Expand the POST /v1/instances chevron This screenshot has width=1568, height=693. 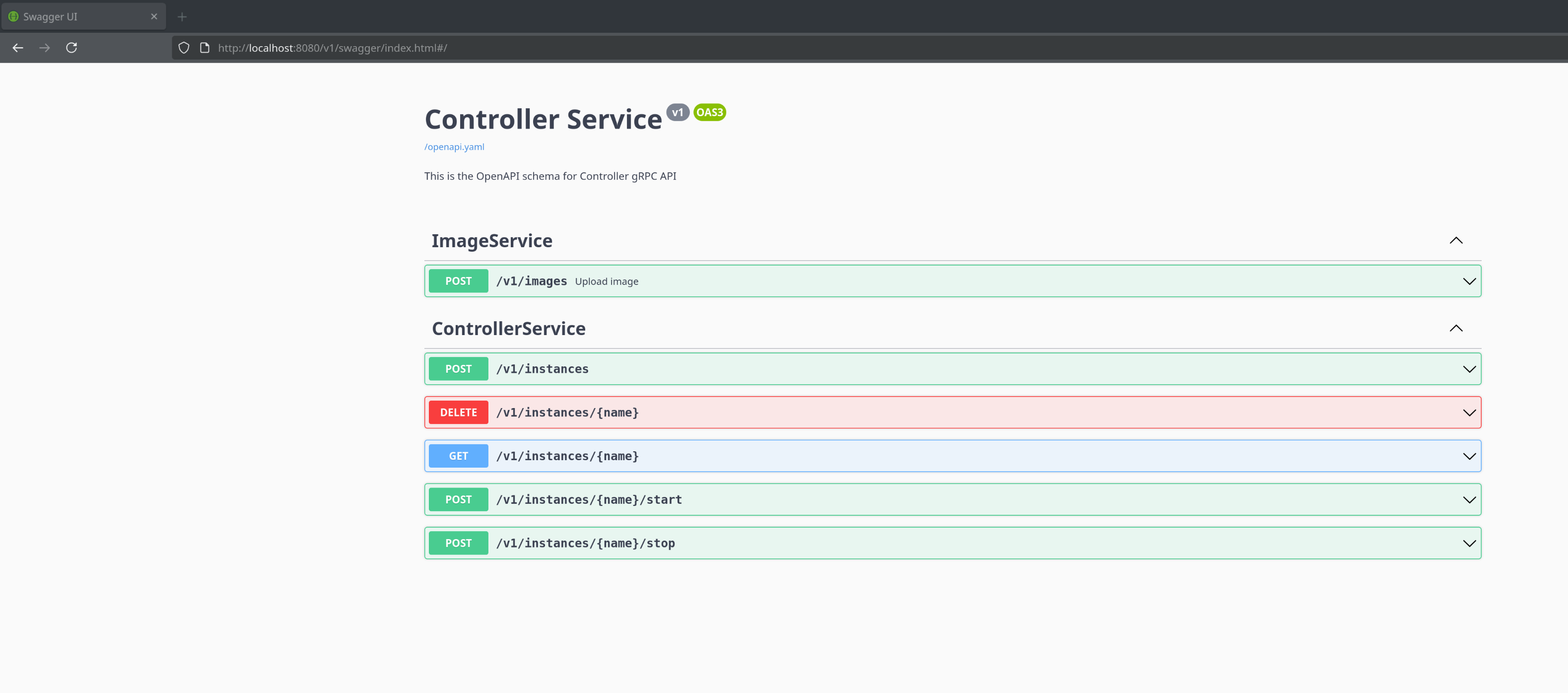pyautogui.click(x=1469, y=369)
